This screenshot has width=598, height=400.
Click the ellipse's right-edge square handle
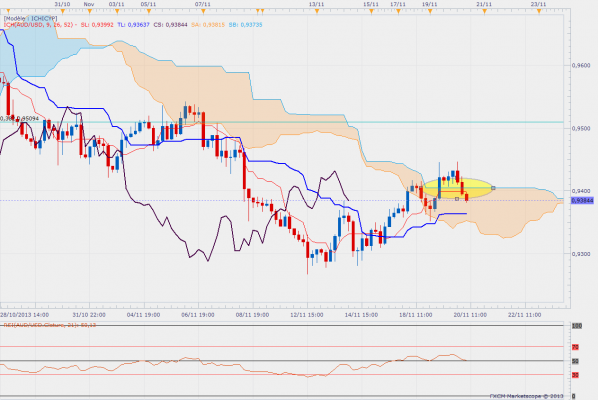[x=493, y=188]
